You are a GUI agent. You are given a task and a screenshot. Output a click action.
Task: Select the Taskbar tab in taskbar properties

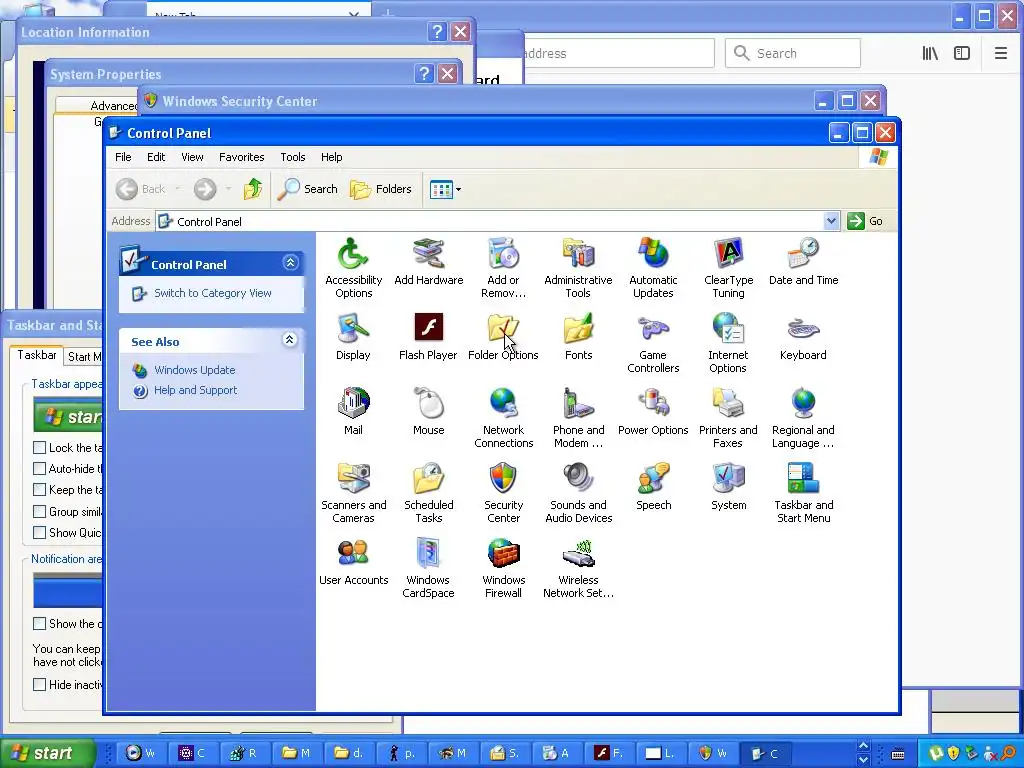pyautogui.click(x=37, y=355)
